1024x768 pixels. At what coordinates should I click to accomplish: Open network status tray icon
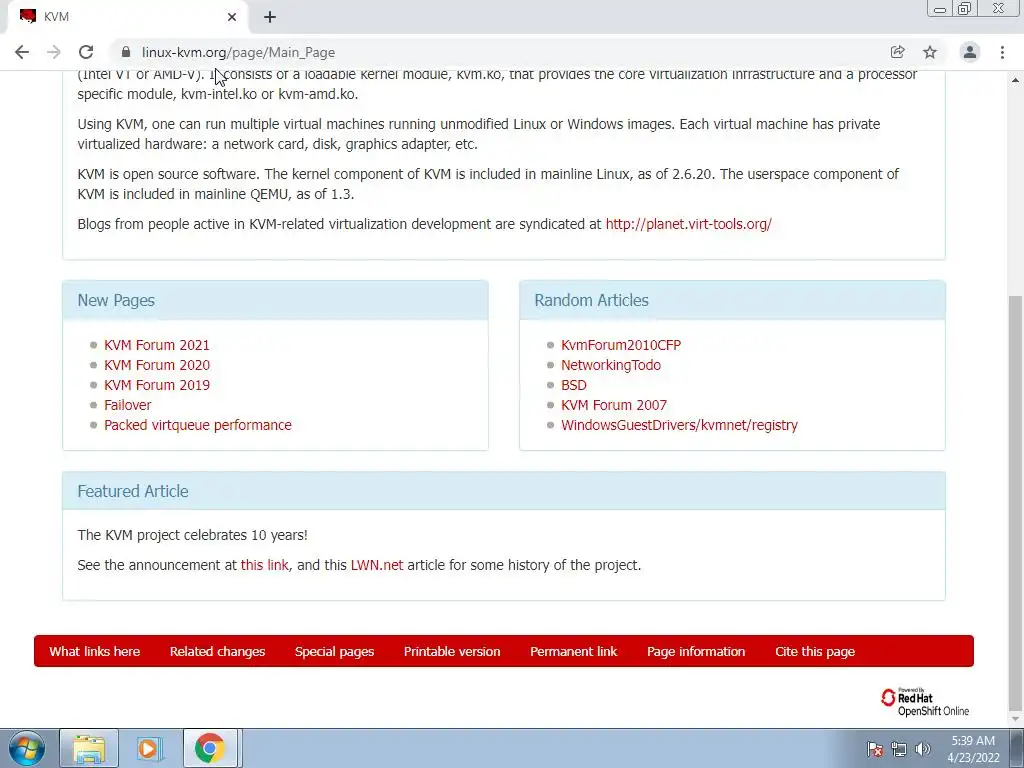click(x=899, y=749)
